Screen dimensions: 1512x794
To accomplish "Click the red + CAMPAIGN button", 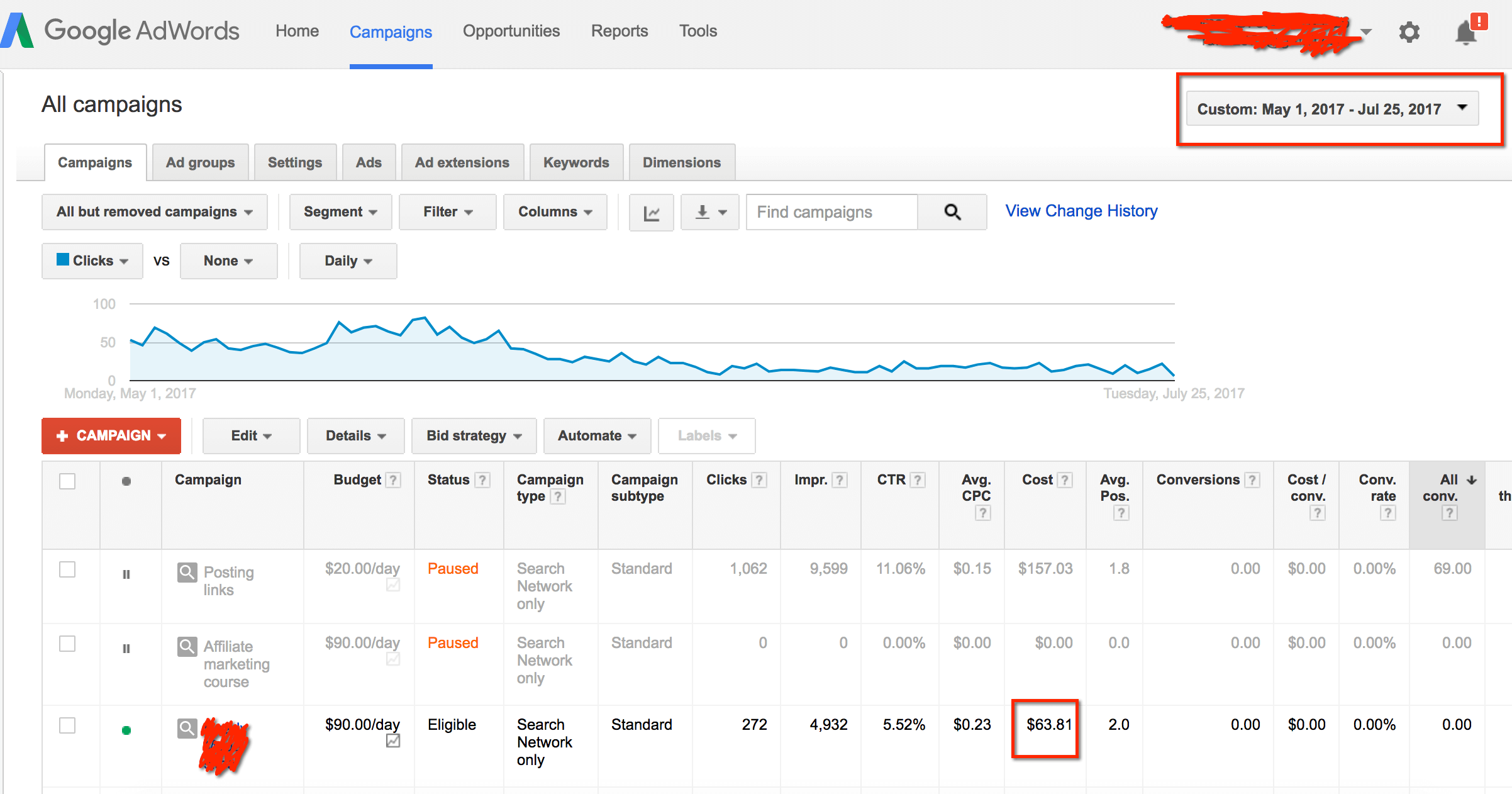I will point(111,436).
